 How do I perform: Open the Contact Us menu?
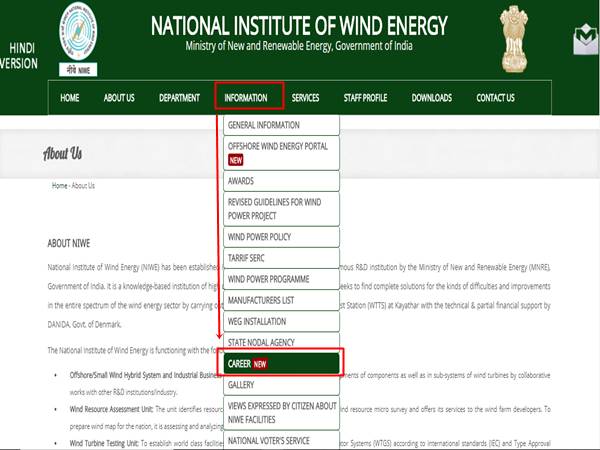(x=496, y=98)
